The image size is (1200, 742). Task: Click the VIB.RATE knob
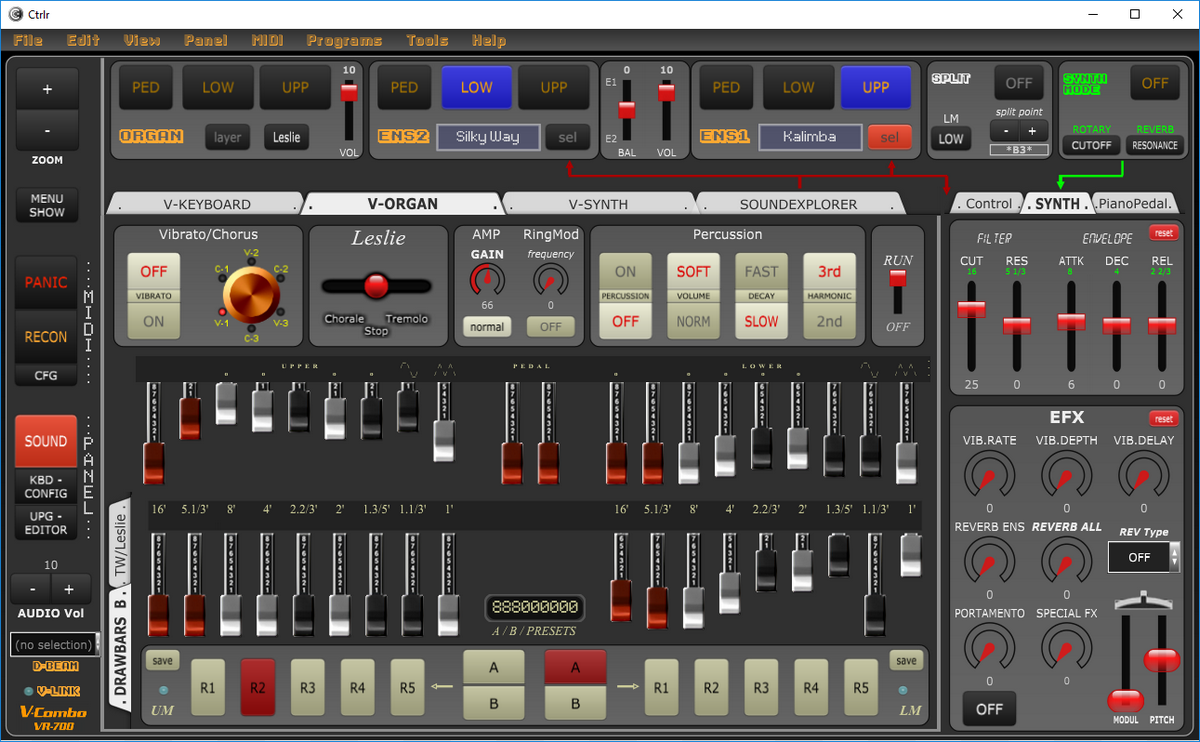(989, 475)
